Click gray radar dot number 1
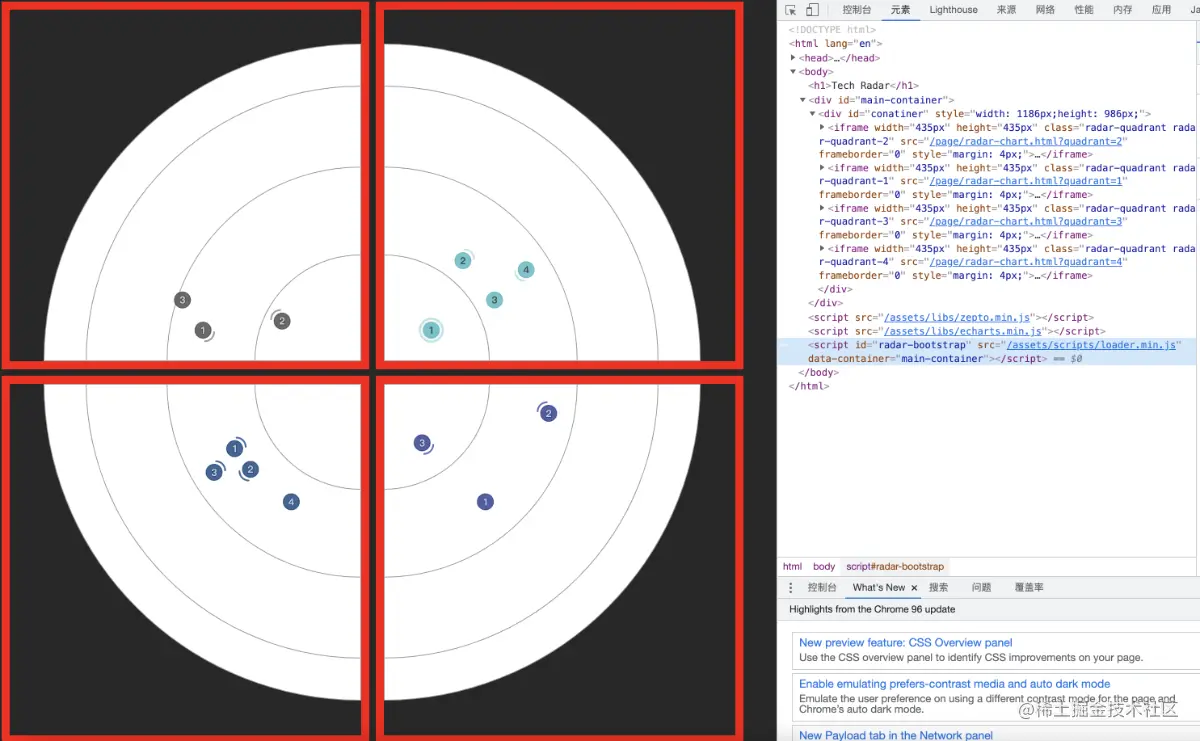 203,330
